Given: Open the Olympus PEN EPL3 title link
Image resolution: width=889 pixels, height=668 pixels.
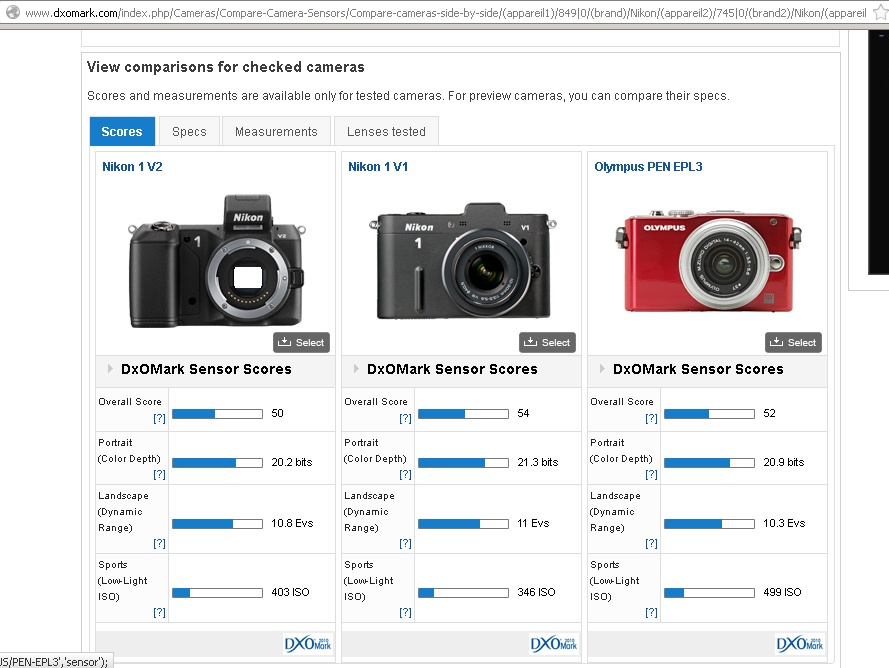Looking at the screenshot, I should tap(648, 167).
